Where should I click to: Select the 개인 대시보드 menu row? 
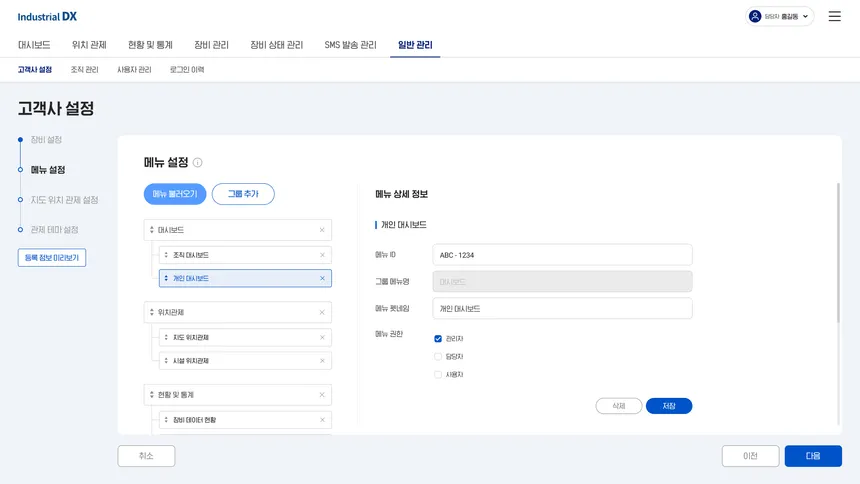tap(245, 278)
